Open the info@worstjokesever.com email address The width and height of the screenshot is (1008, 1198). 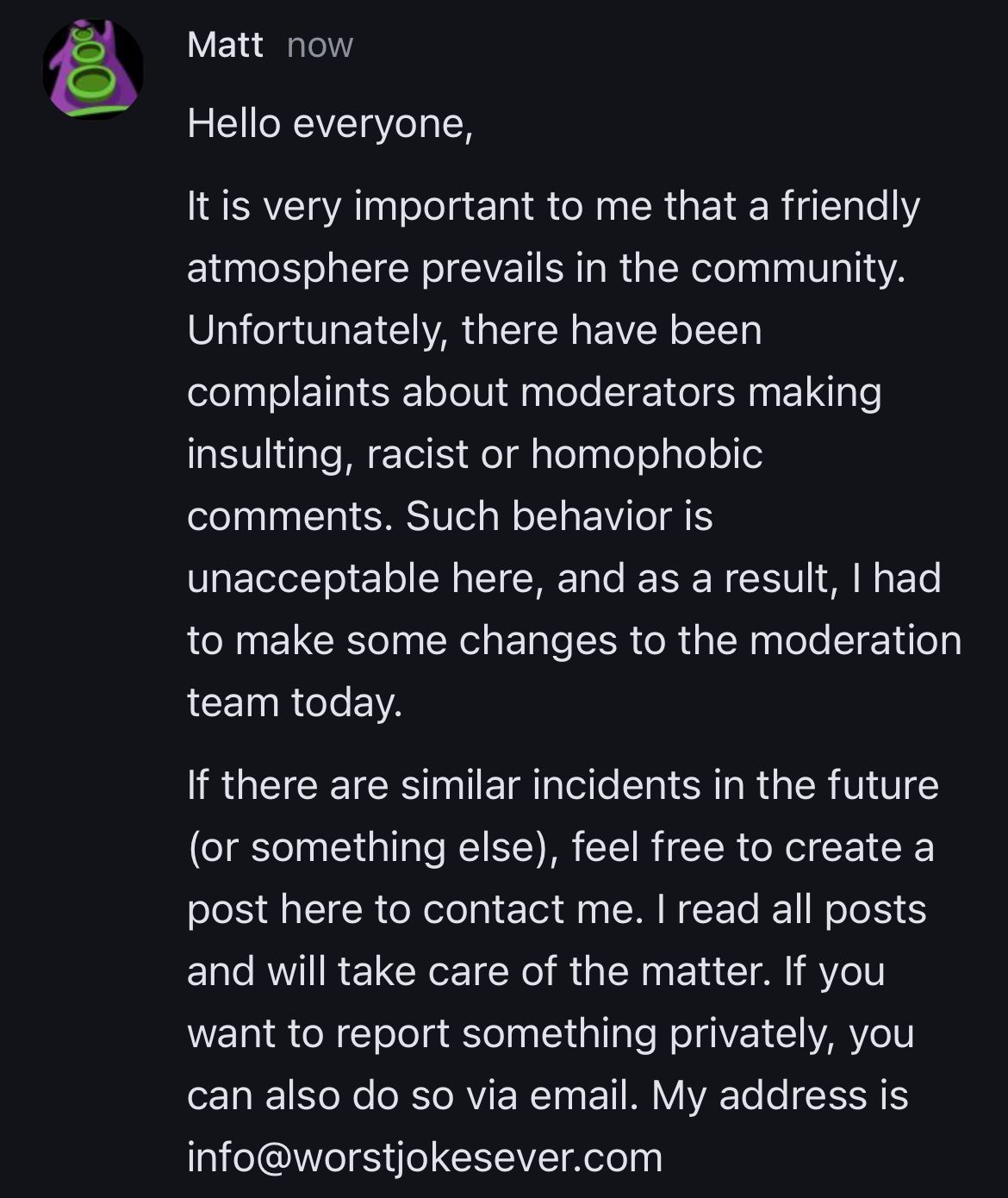[425, 1157]
